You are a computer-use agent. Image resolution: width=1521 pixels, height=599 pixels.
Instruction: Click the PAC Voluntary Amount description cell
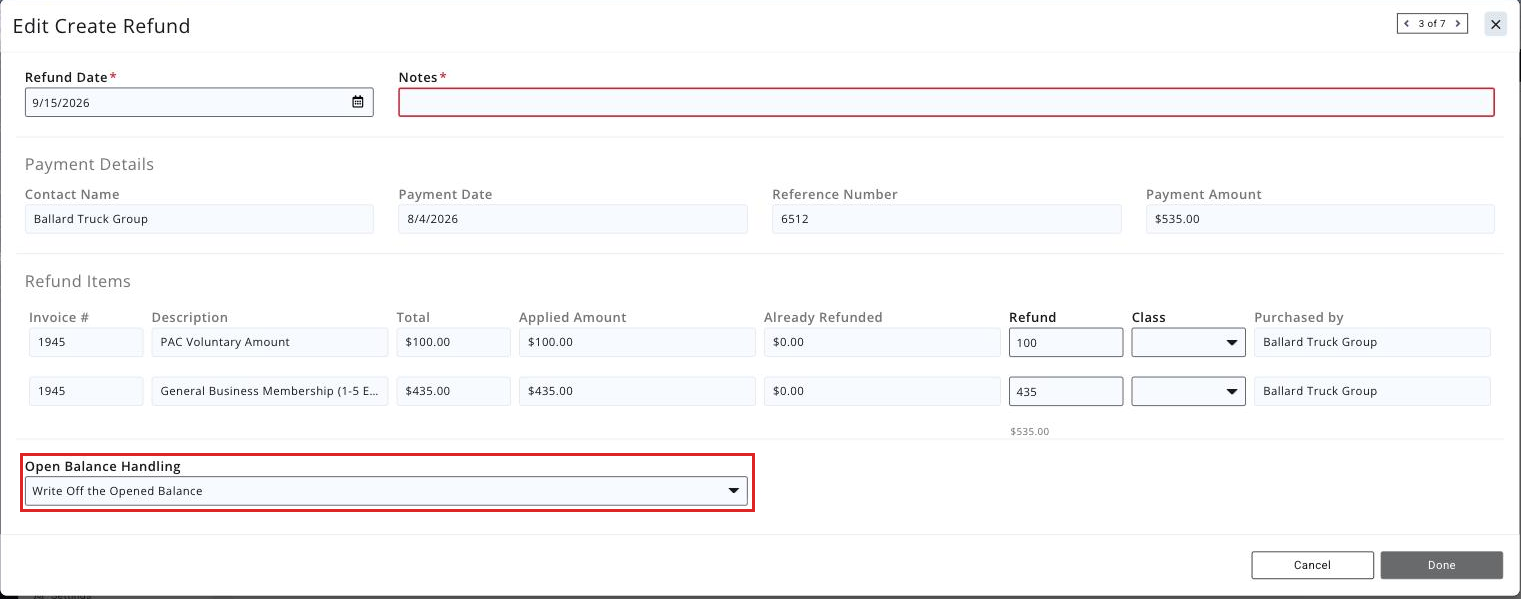pos(270,342)
